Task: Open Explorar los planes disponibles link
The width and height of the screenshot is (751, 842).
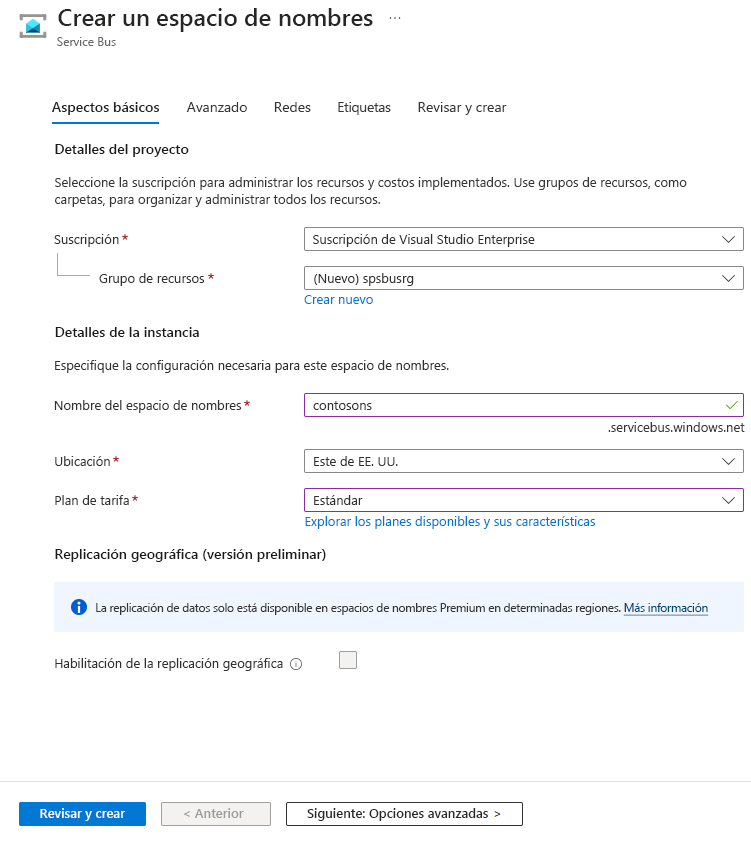Action: point(450,521)
